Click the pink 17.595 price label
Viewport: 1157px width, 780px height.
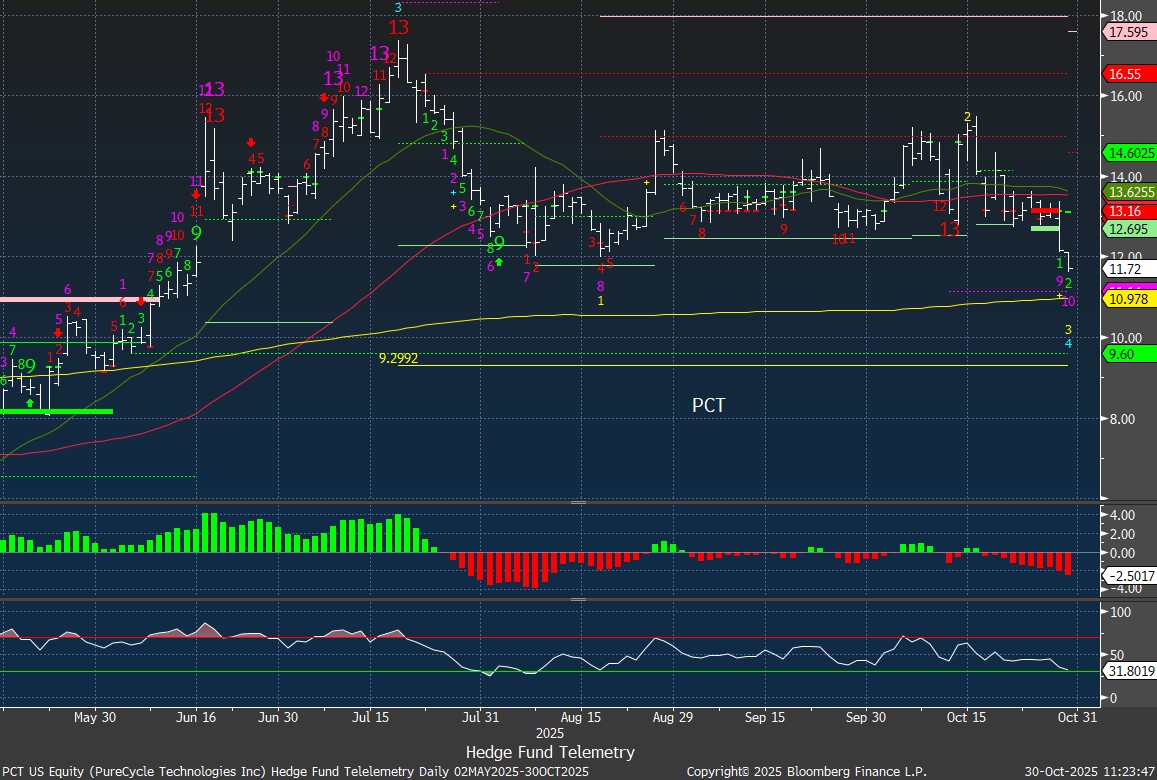point(1126,32)
